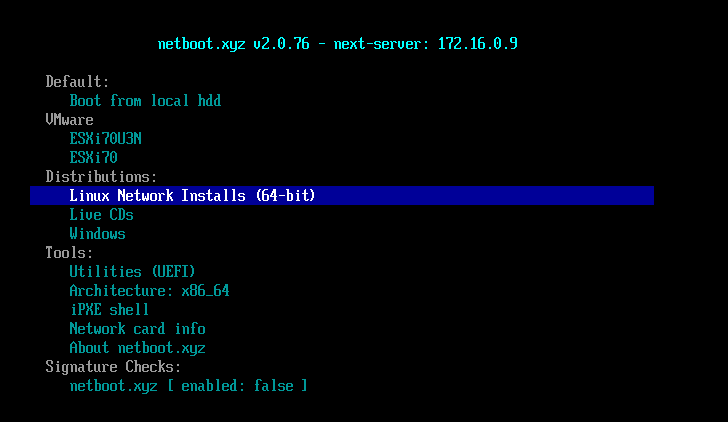Click the Tools: section header
The image size is (728, 422).
[69, 253]
